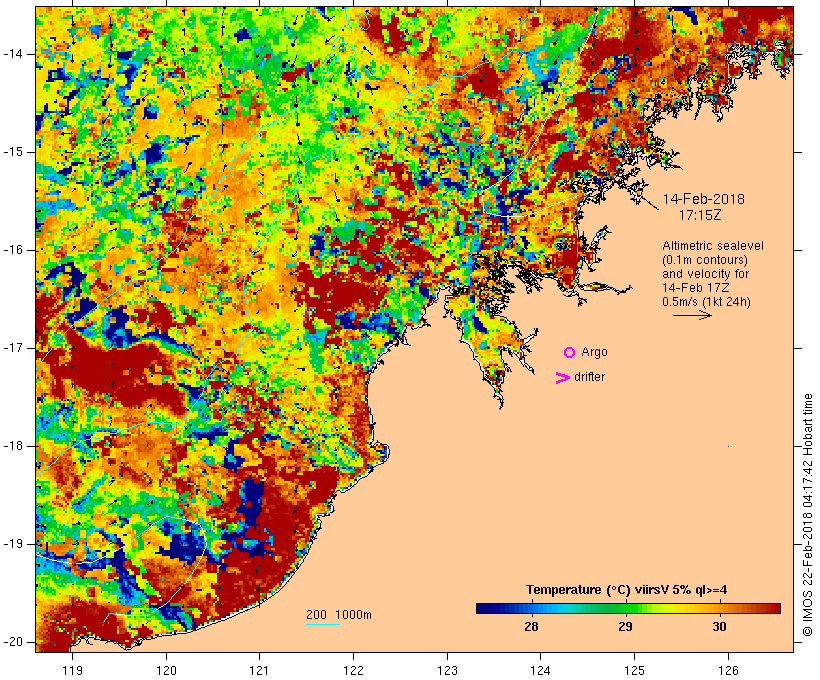Click the -16 latitude axis label
820x680 pixels.
[13, 250]
